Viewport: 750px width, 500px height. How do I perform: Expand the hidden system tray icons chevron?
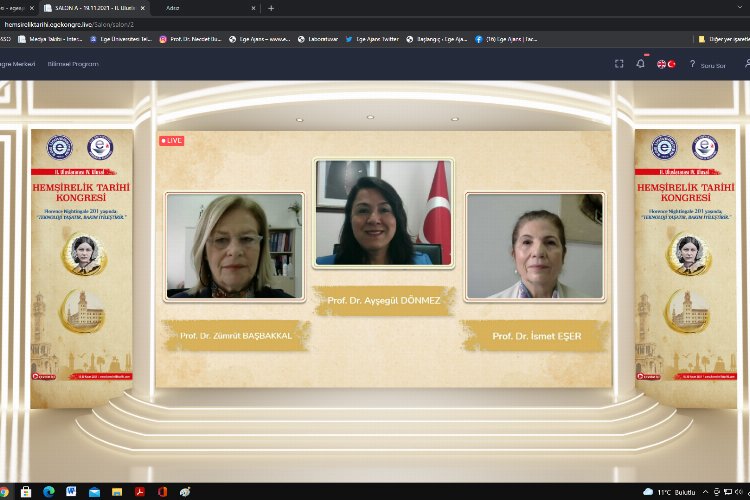coord(706,492)
